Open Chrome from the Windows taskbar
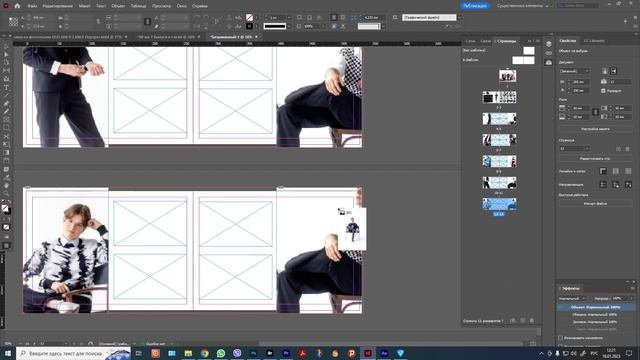This screenshot has height=360, width=640. (x=204, y=353)
